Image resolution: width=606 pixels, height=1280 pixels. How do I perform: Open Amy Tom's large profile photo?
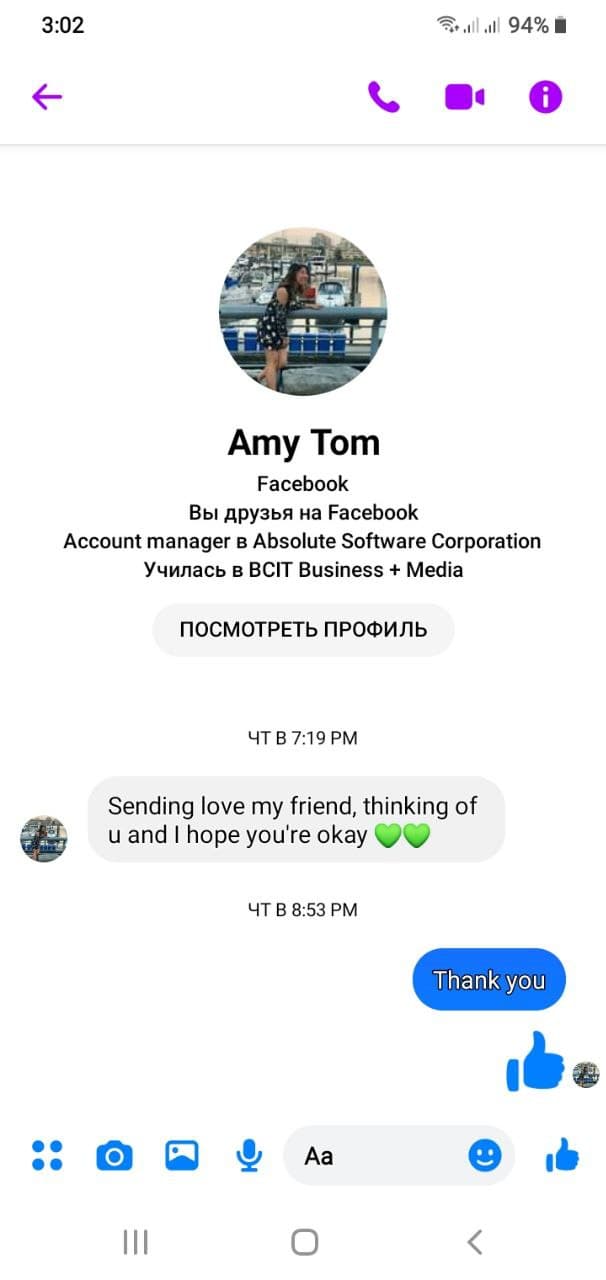click(x=303, y=311)
